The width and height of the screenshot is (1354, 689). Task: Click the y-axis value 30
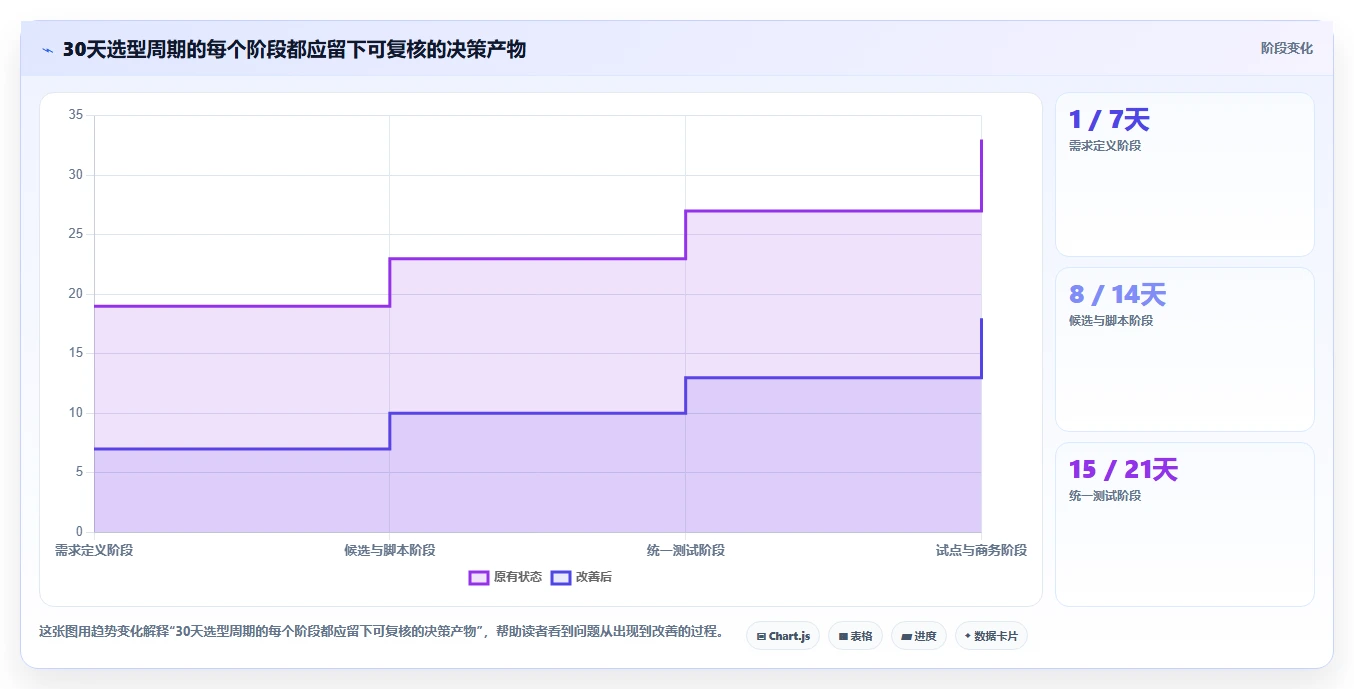click(75, 175)
